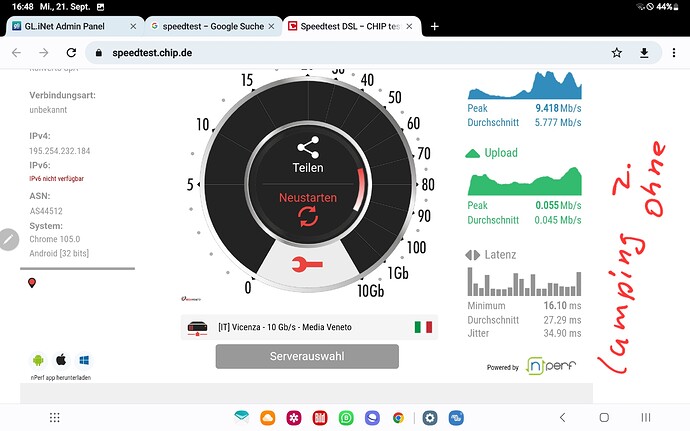The height and width of the screenshot is (431, 690).
Task: Launch Chrome from the taskbar
Action: [x=398, y=417]
